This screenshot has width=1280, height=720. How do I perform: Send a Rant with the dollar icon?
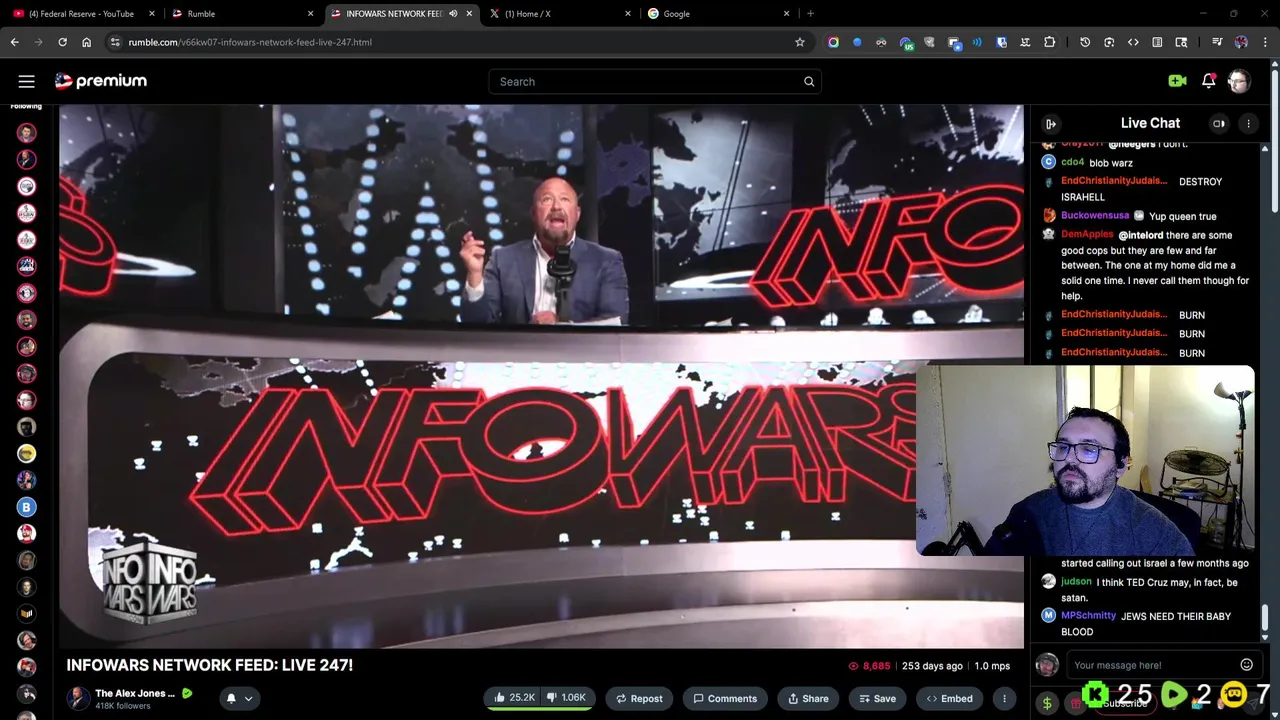tap(1047, 703)
